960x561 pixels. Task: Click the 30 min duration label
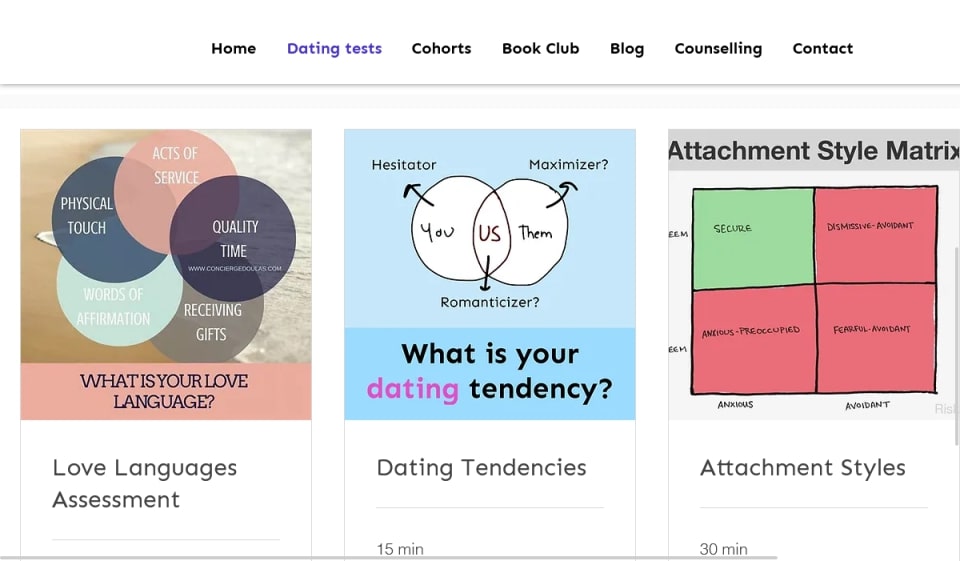[724, 549]
